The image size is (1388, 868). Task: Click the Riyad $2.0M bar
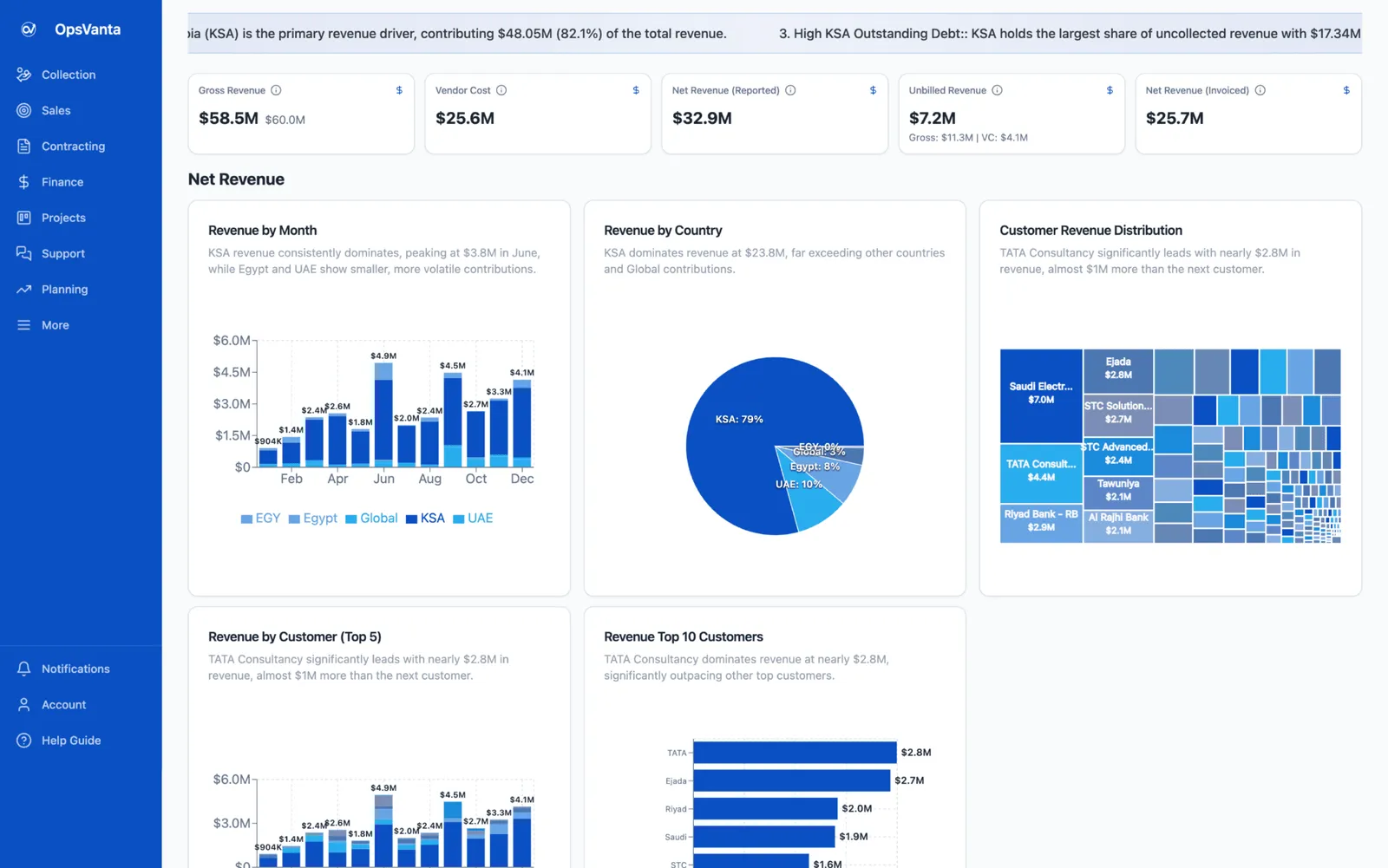(765, 809)
